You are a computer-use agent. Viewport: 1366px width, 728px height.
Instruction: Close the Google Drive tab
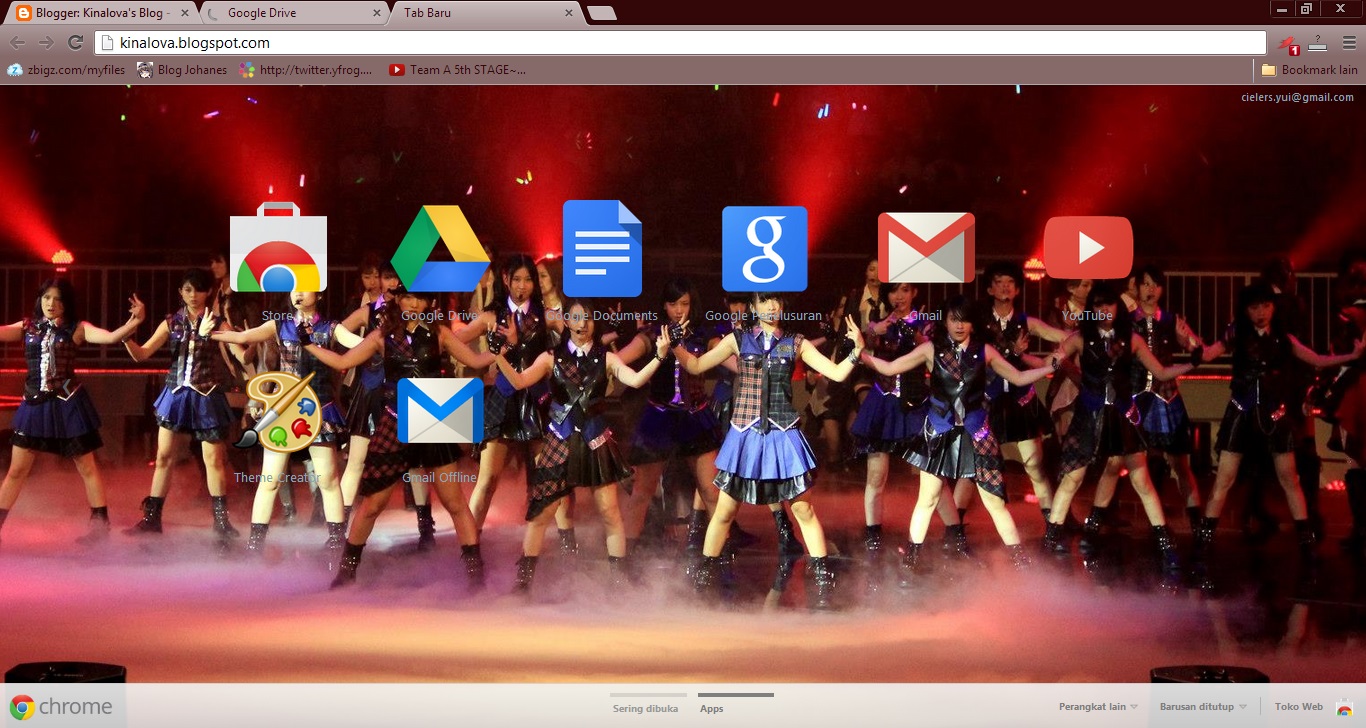[x=377, y=13]
